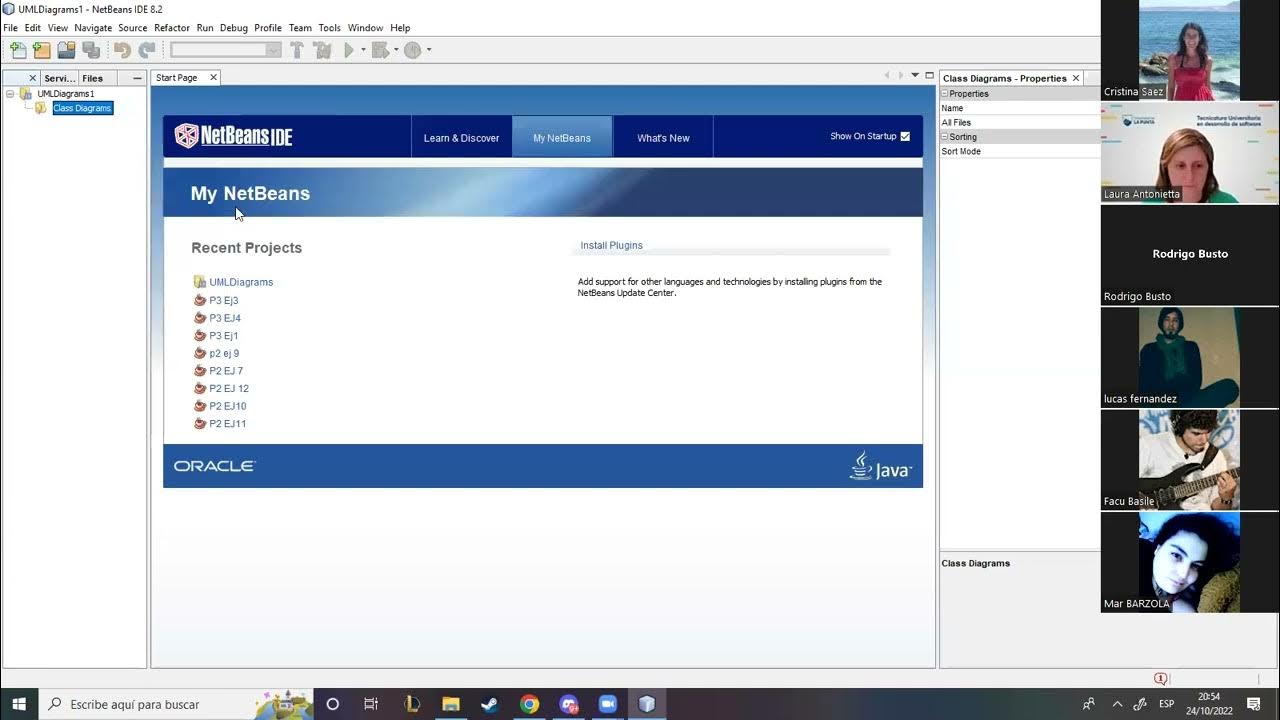Open recent project P2 EJ10
1280x720 pixels.
pyautogui.click(x=228, y=406)
